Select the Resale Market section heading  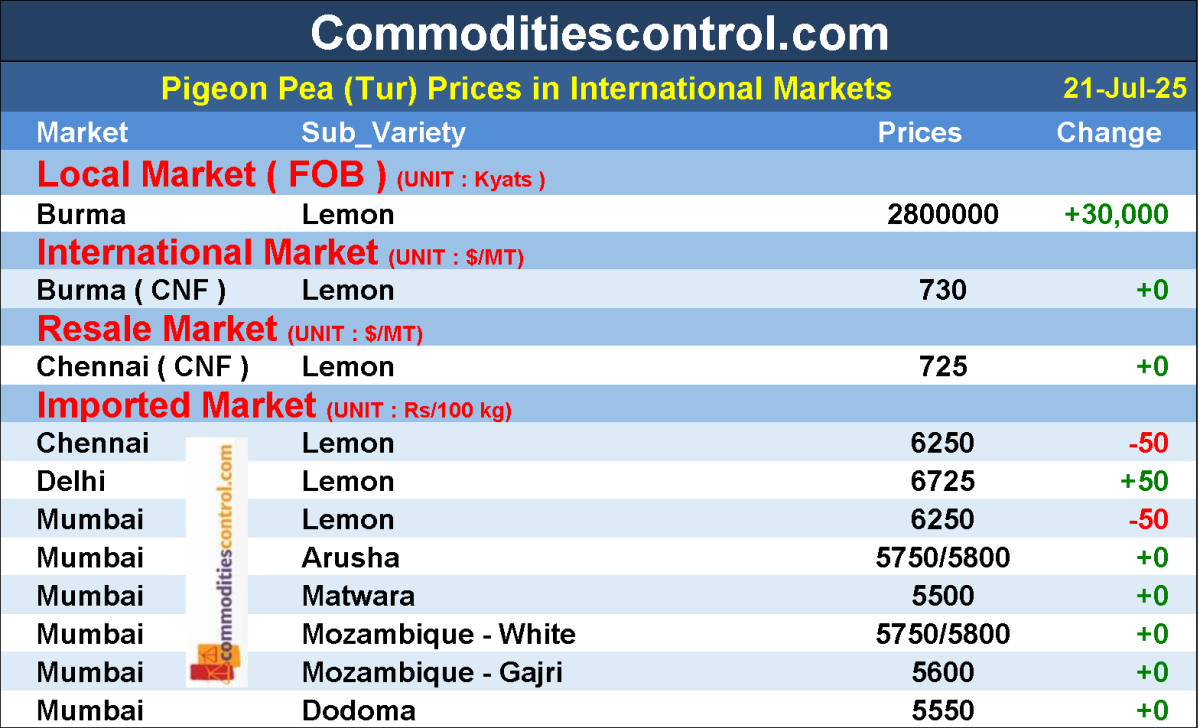click(157, 329)
